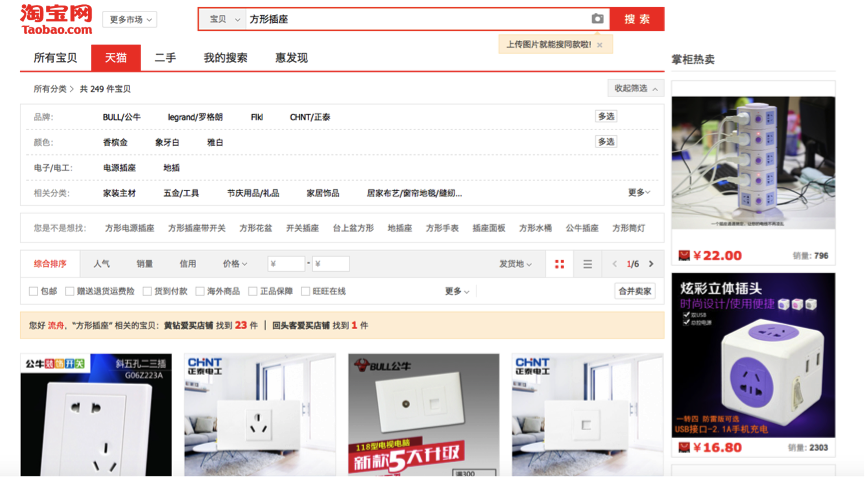865x477 pixels.
Task: Check the 海外商品 checkbox
Action: [200, 291]
